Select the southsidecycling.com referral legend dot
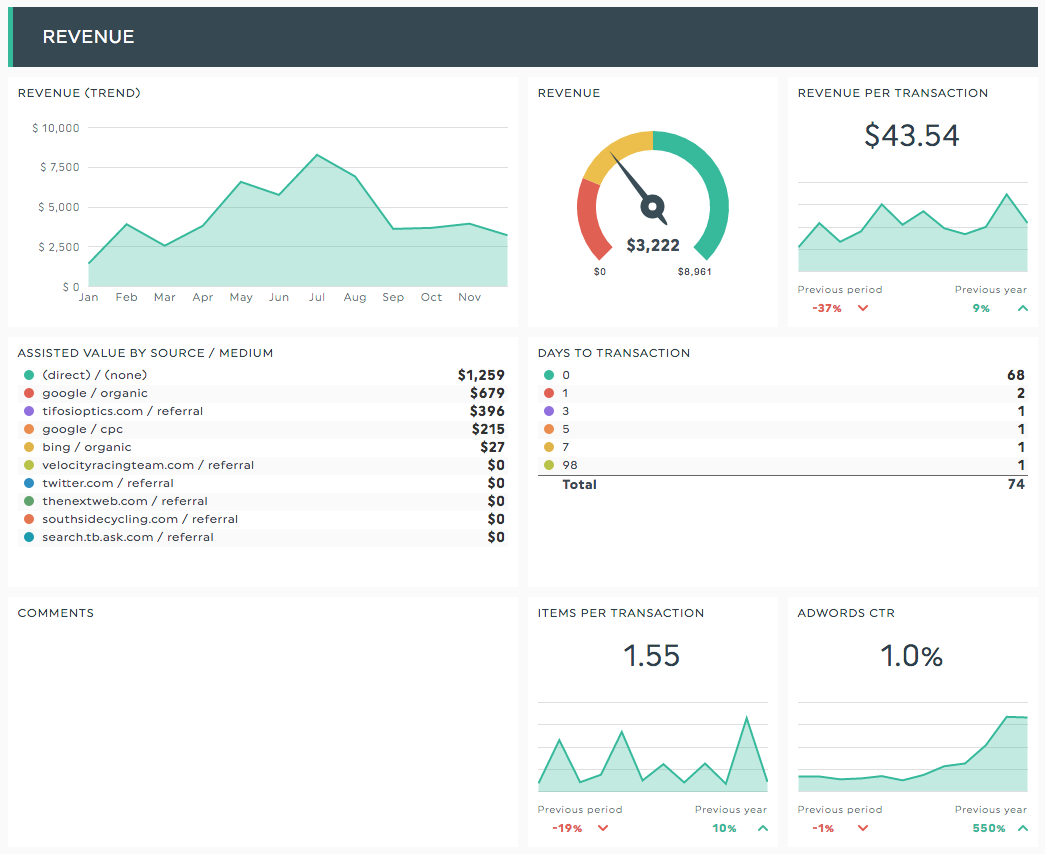1045x854 pixels. click(x=29, y=519)
